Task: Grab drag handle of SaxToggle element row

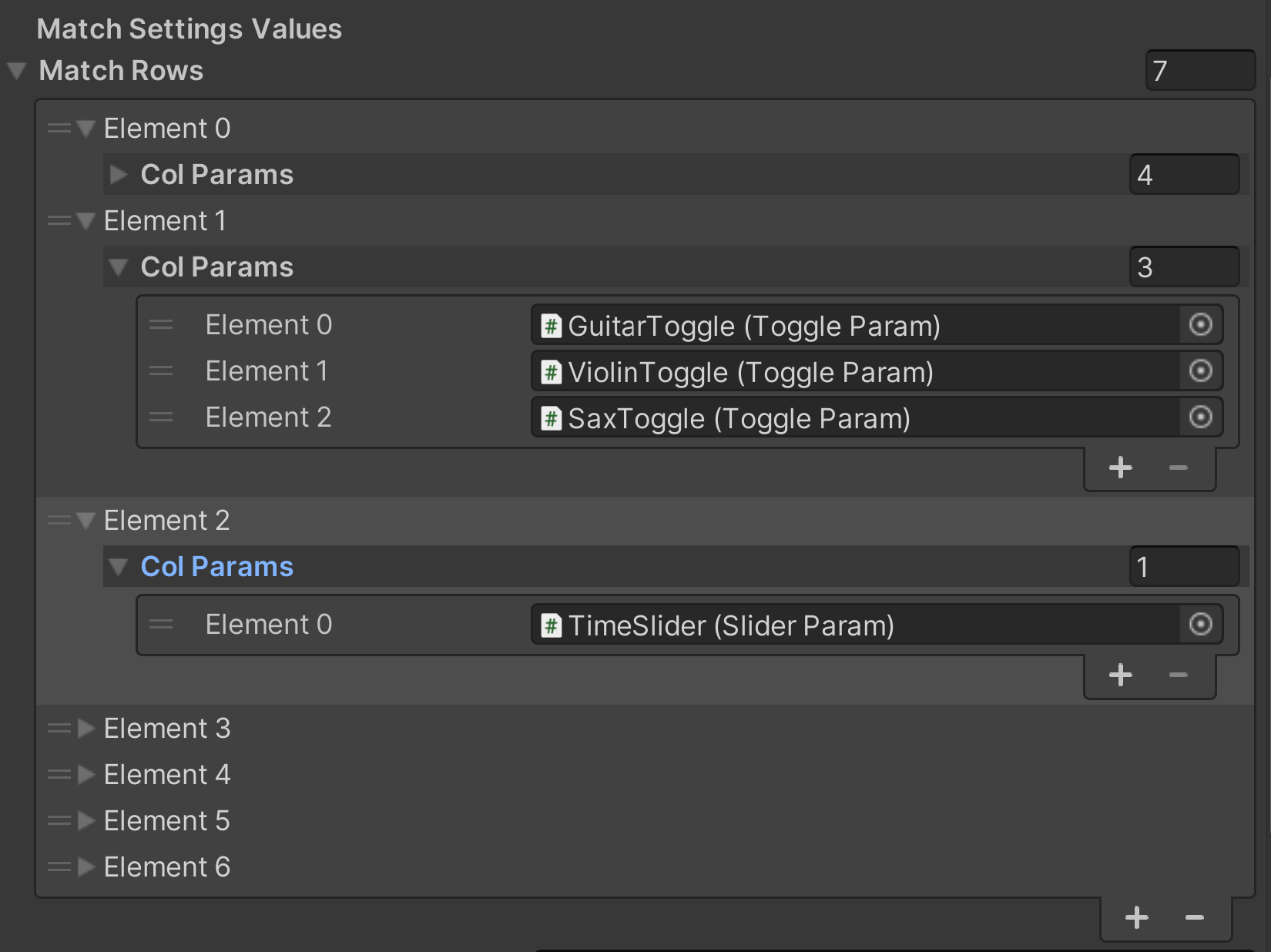Action: [x=161, y=417]
